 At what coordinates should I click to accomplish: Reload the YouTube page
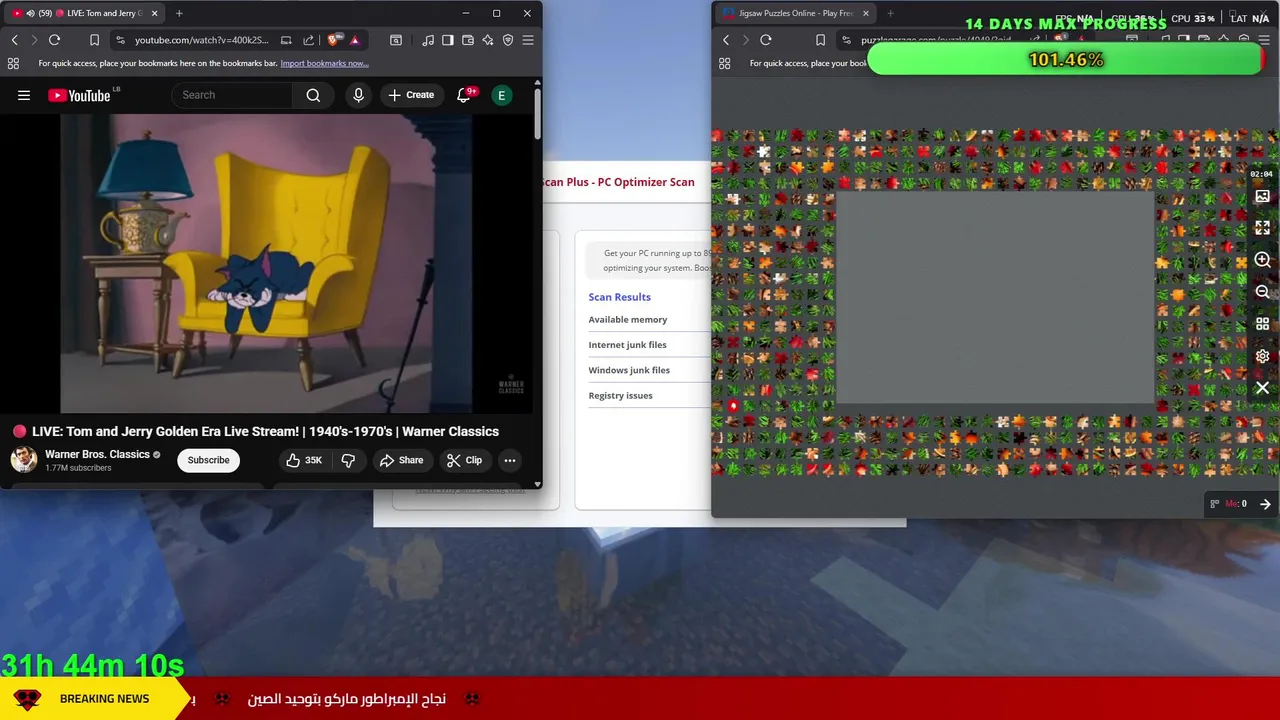(x=54, y=40)
